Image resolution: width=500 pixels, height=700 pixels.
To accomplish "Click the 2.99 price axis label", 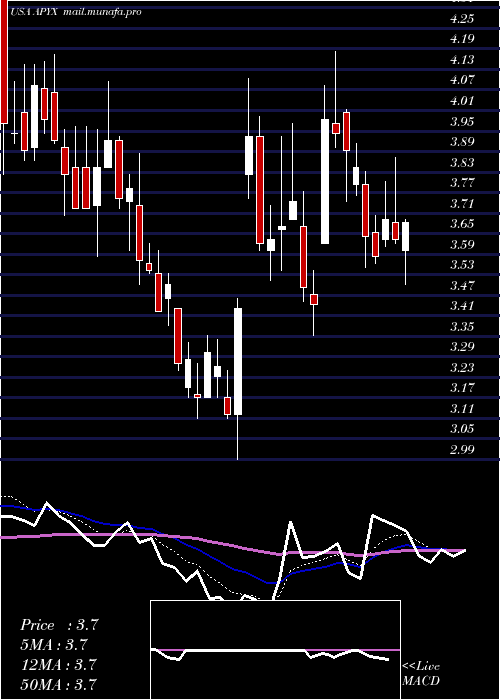I will [462, 449].
